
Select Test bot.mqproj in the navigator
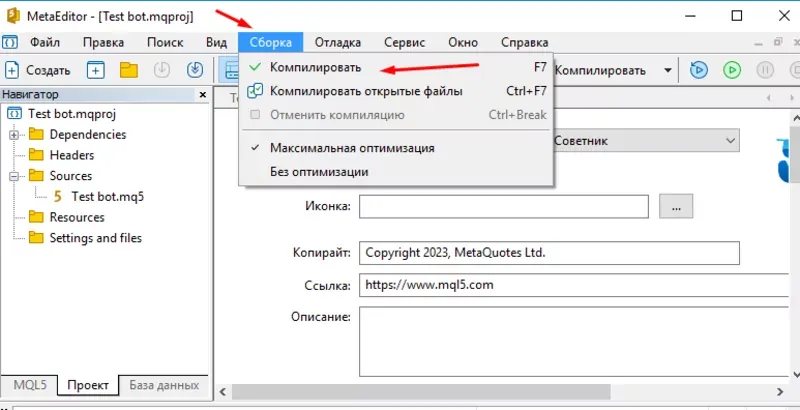[72, 113]
